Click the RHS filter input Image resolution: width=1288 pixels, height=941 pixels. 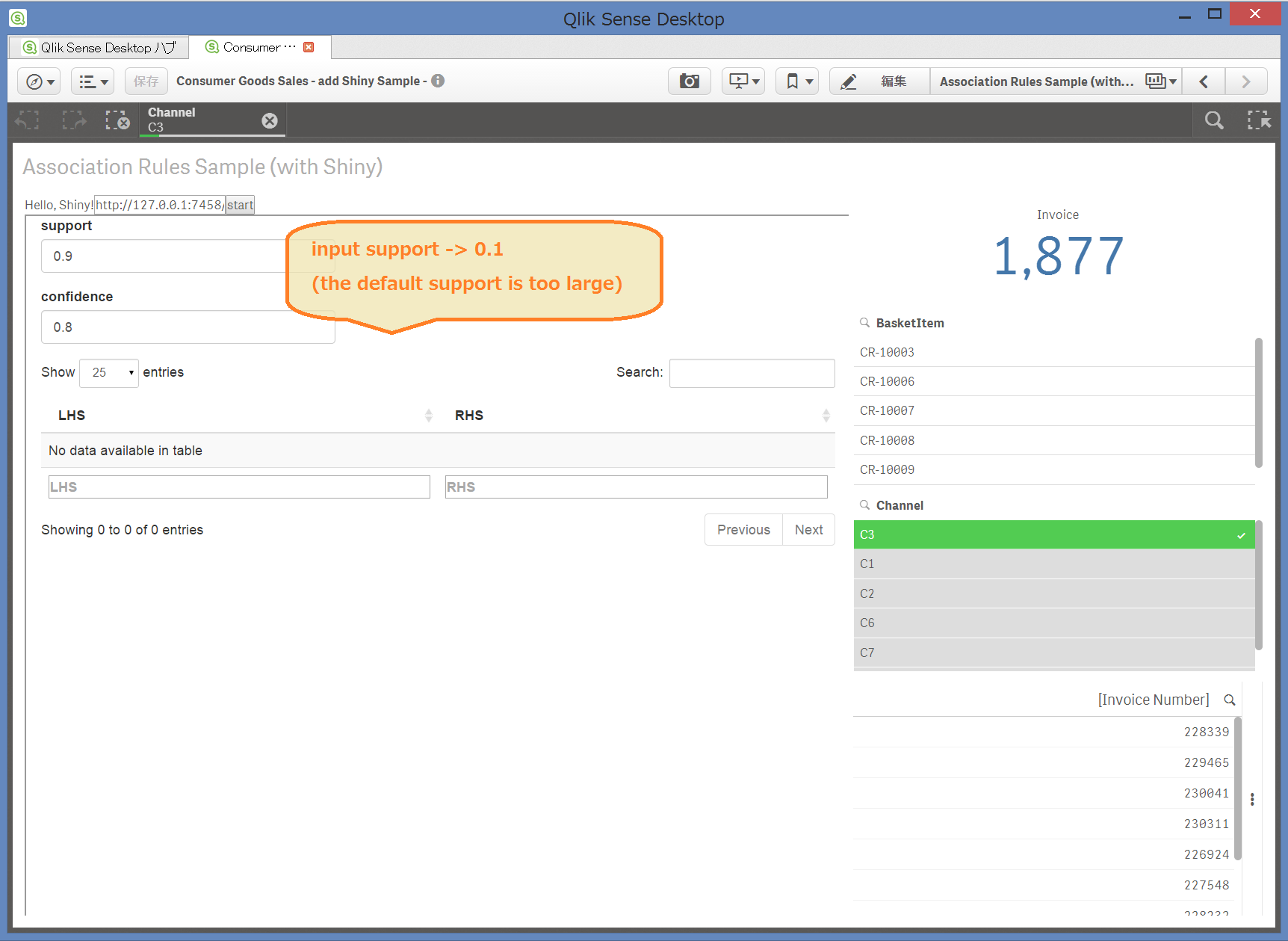coord(636,487)
